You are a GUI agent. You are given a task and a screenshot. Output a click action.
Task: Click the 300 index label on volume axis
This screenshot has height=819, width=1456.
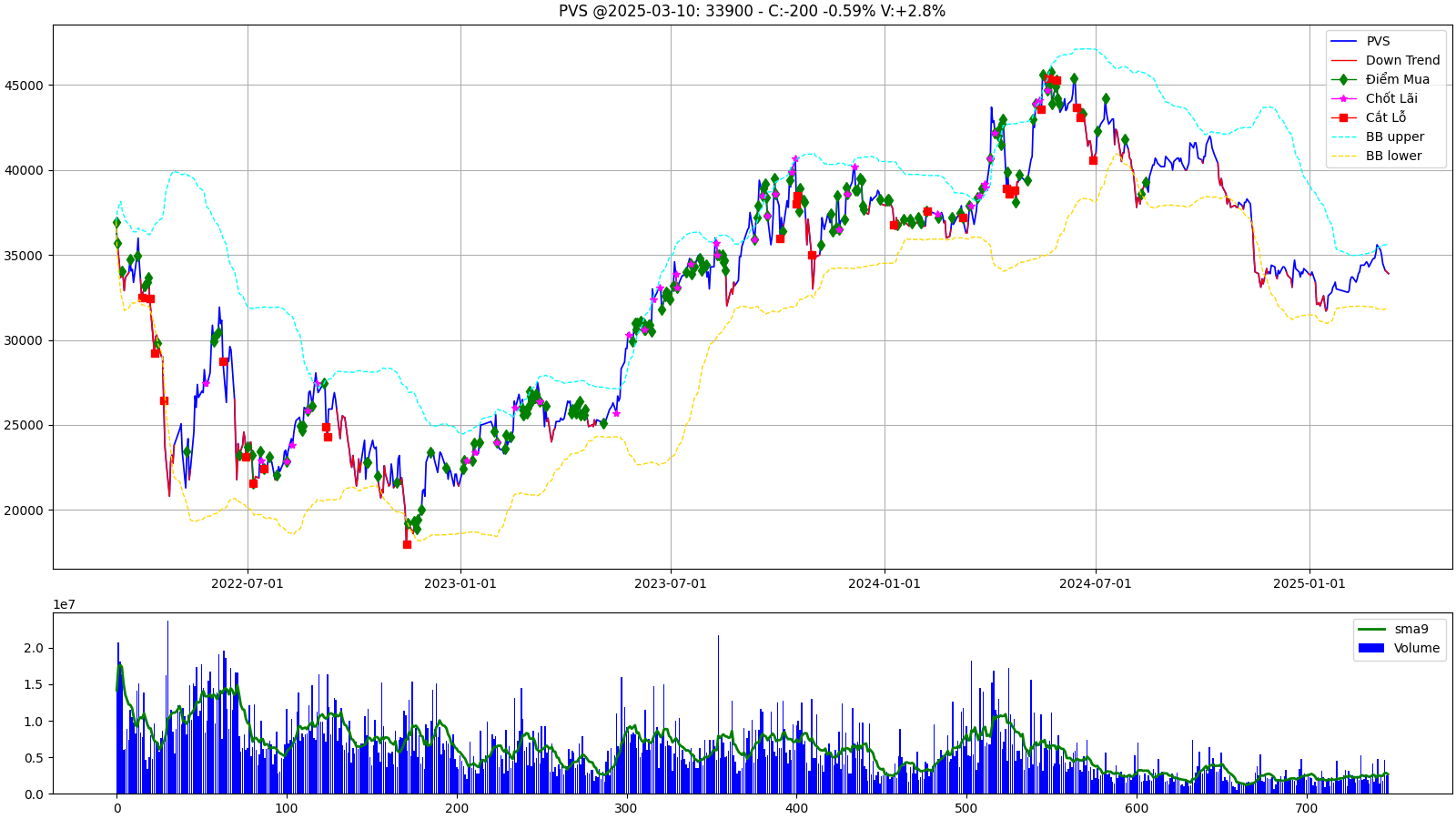(x=626, y=808)
